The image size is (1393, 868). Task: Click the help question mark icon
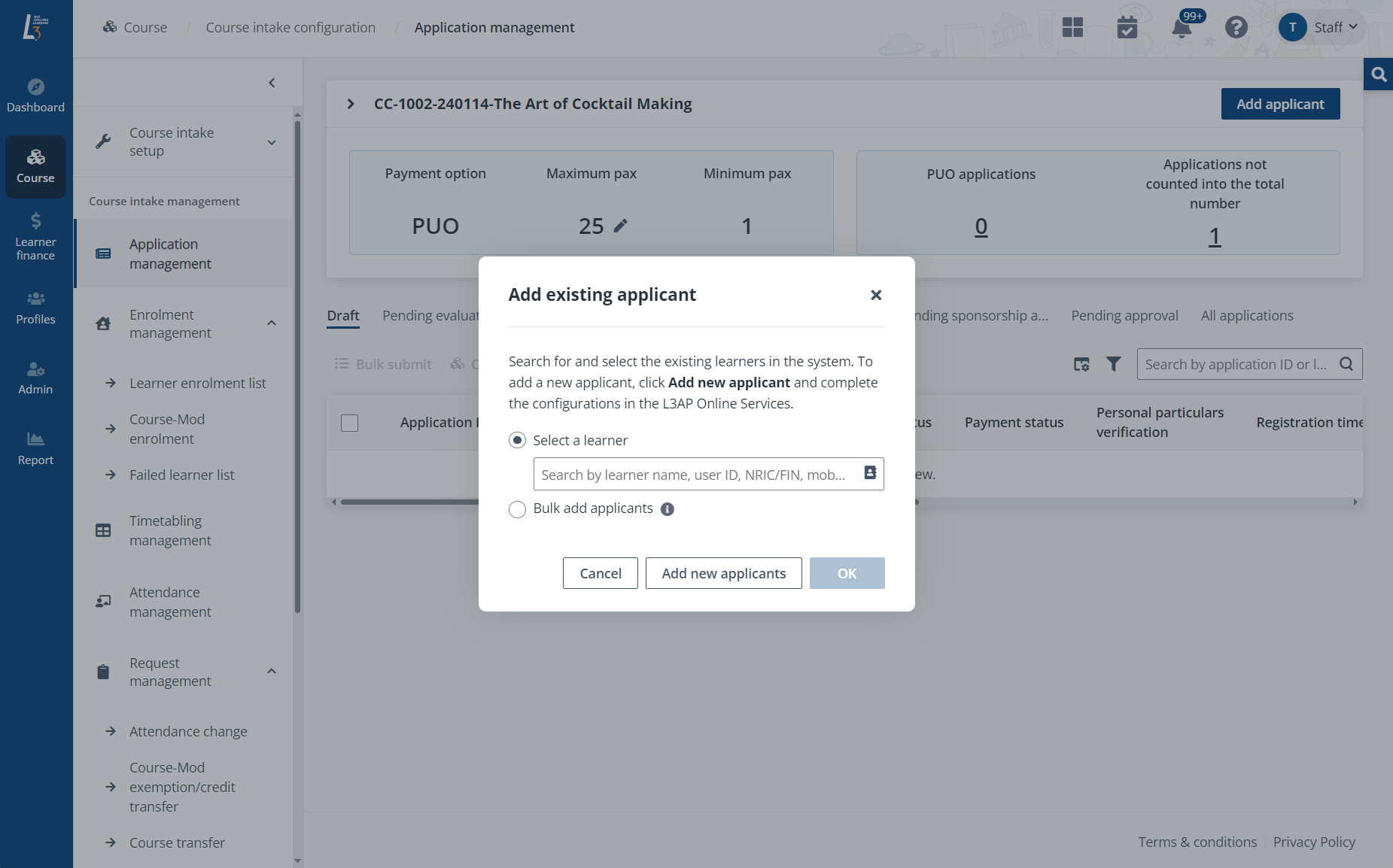pos(1236,27)
